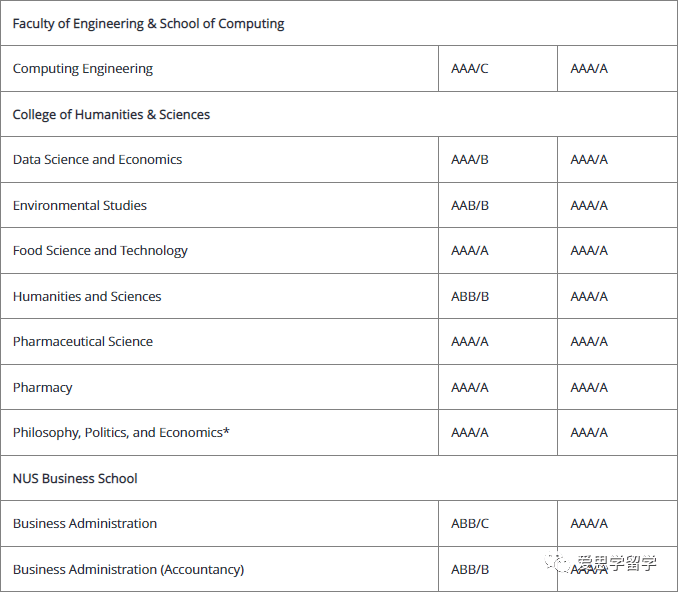Select Philosophy, Politics, and Economics entry
Image resolution: width=678 pixels, height=592 pixels.
pyautogui.click(x=121, y=433)
